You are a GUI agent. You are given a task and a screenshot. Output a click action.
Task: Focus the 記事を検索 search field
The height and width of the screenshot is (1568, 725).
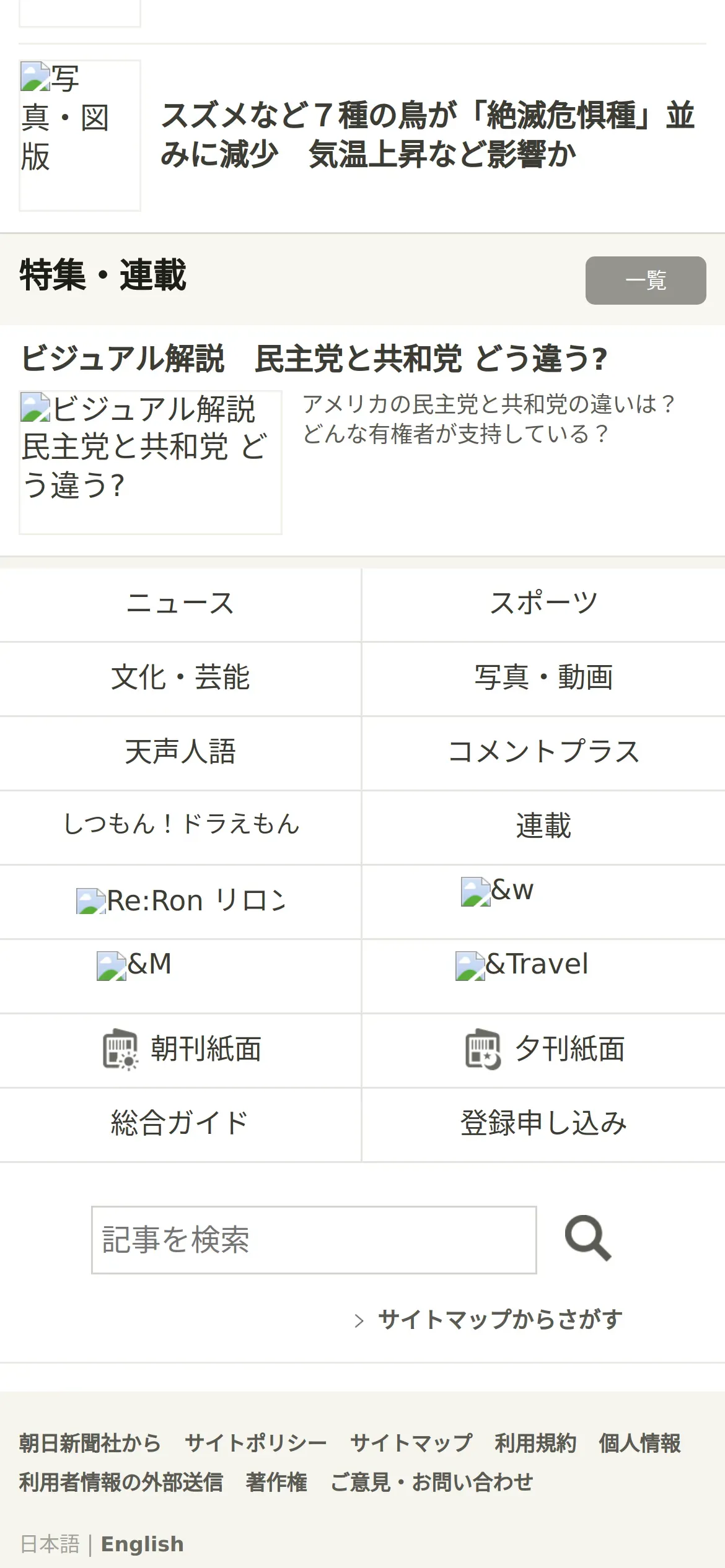314,1240
